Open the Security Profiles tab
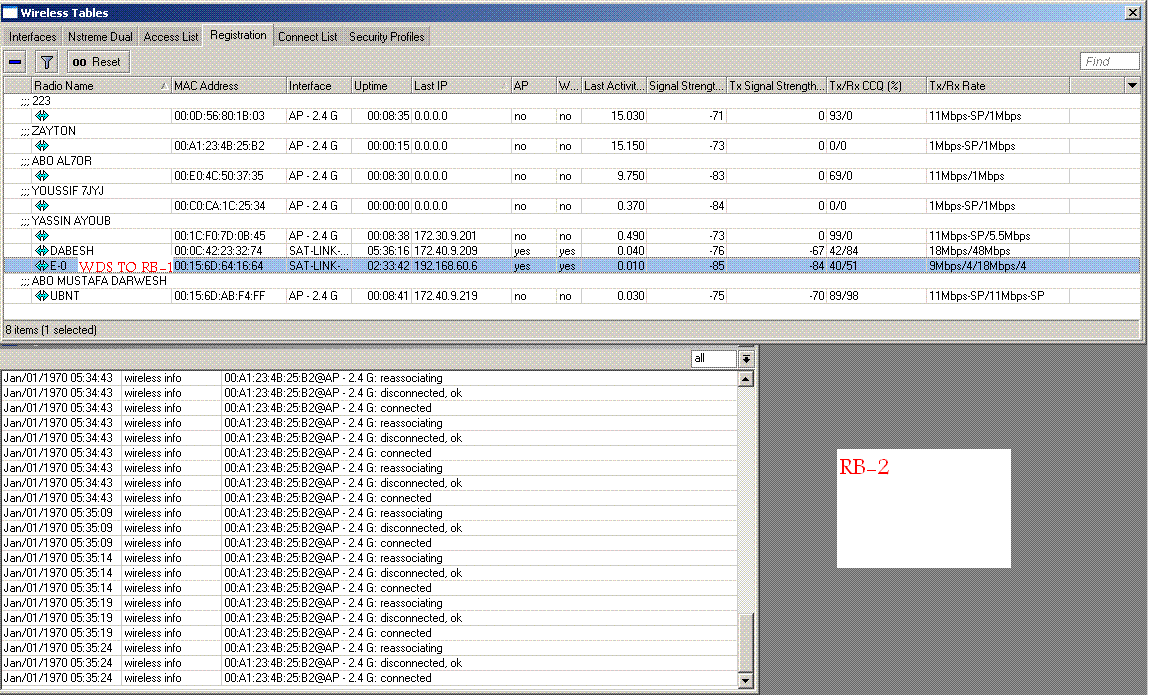Screen dimensions: 1149x695 [386, 37]
